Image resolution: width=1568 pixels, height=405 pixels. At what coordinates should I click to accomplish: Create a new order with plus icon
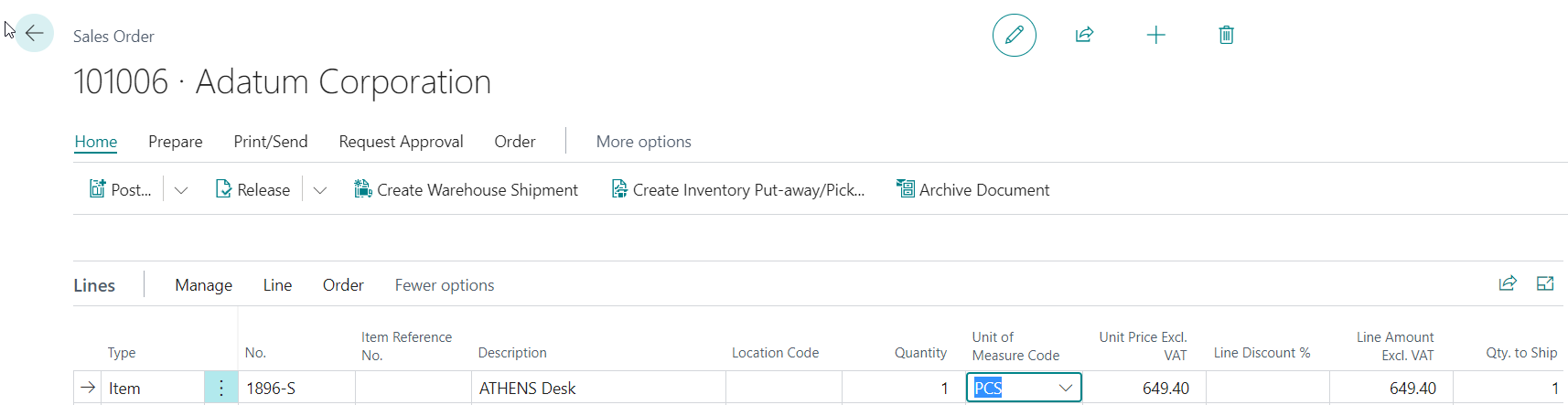[1155, 35]
